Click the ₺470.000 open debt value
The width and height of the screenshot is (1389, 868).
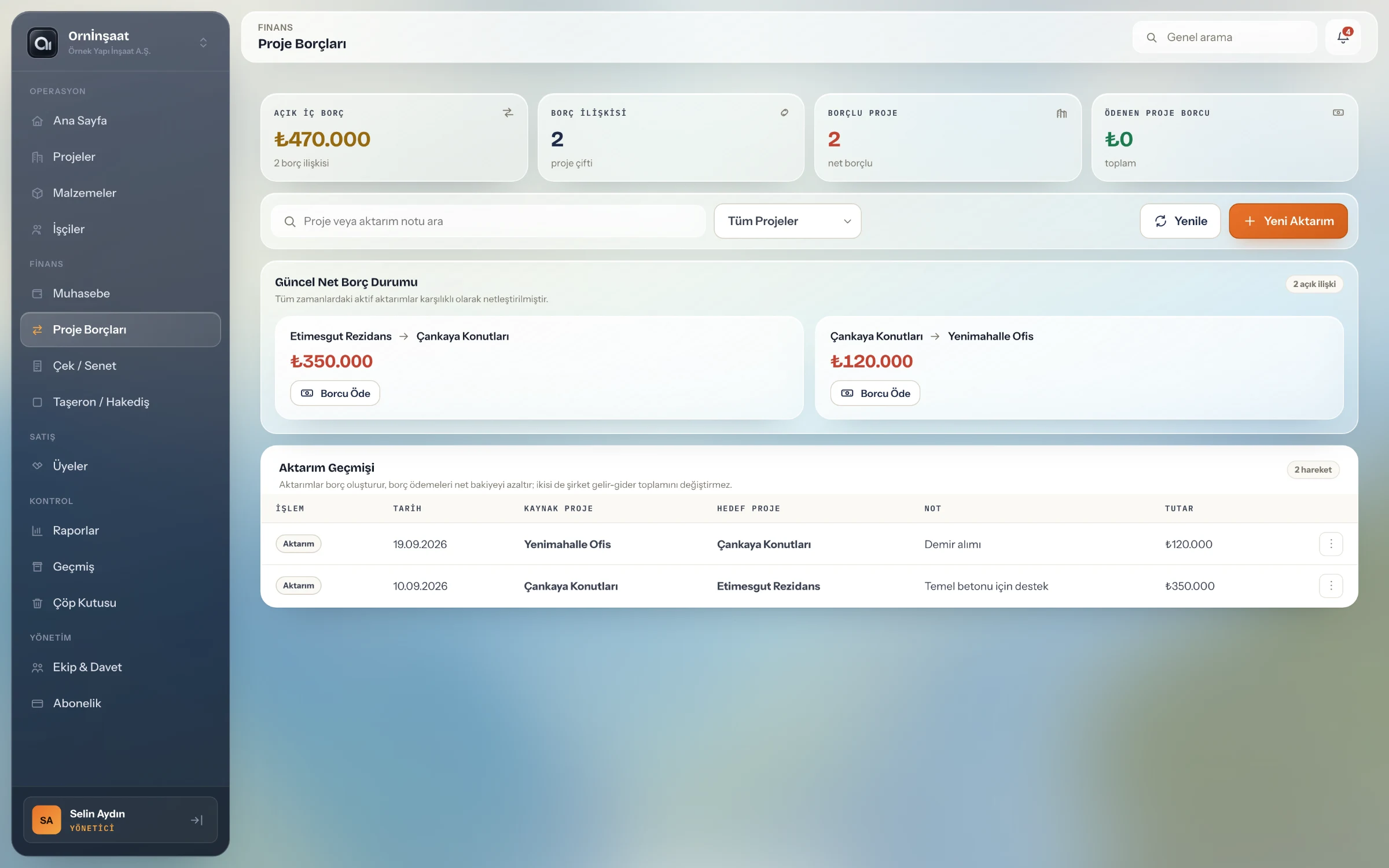tap(322, 139)
